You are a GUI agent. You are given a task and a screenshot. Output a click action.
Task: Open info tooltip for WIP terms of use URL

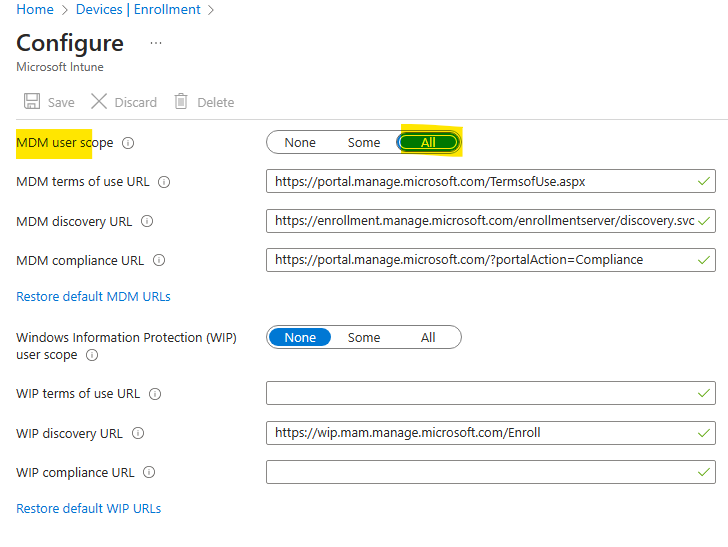(155, 394)
